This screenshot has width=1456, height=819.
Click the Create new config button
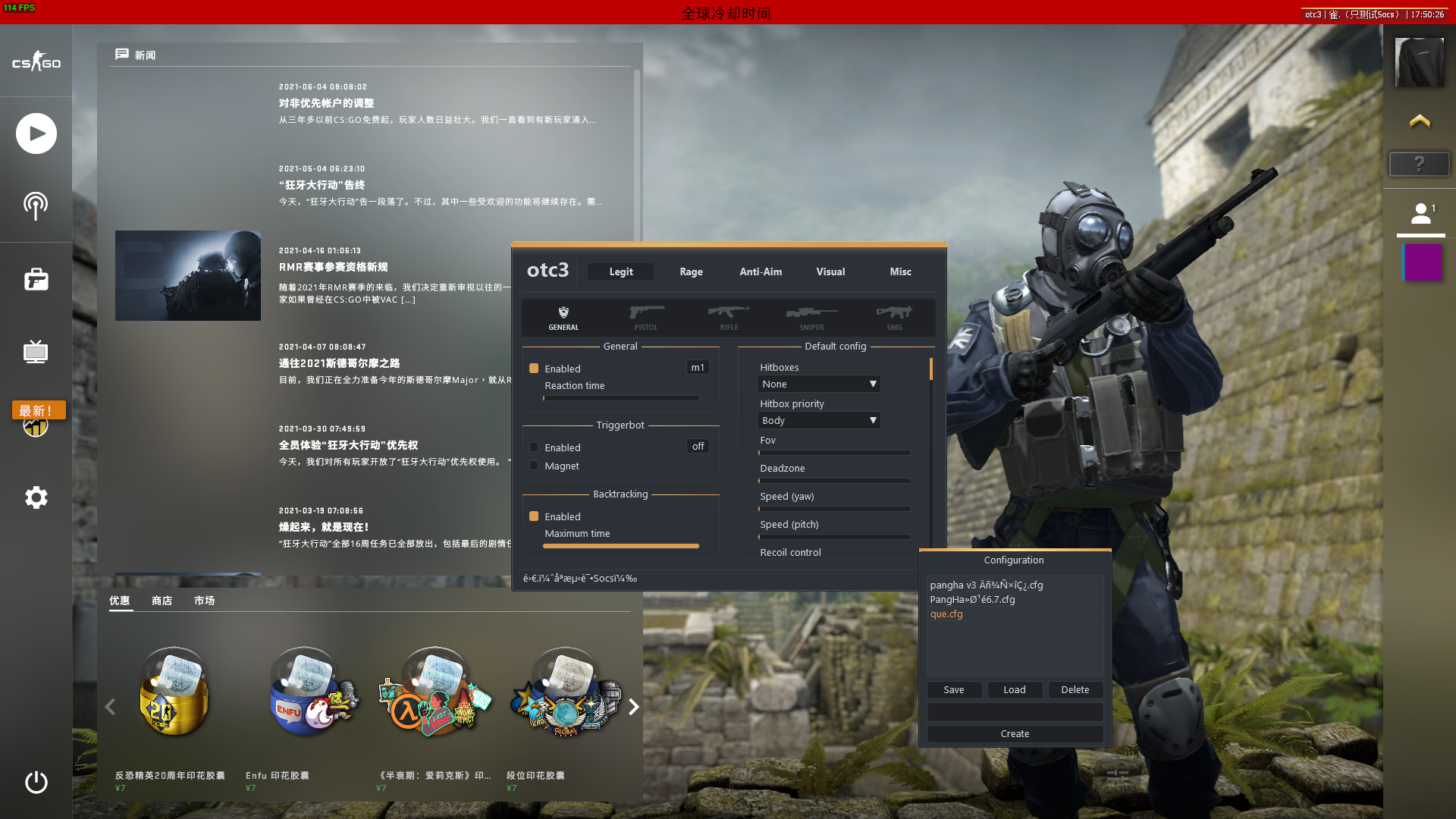coord(1014,733)
